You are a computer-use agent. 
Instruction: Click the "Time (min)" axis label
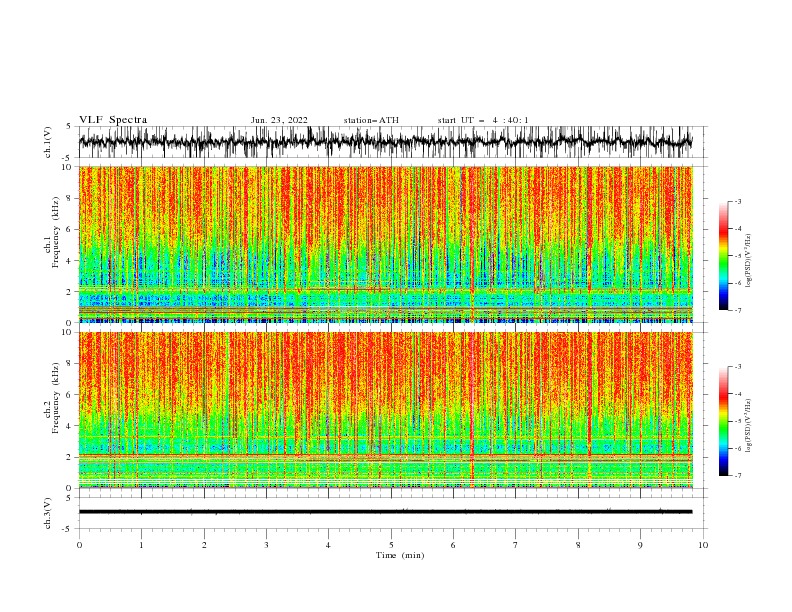click(400, 555)
